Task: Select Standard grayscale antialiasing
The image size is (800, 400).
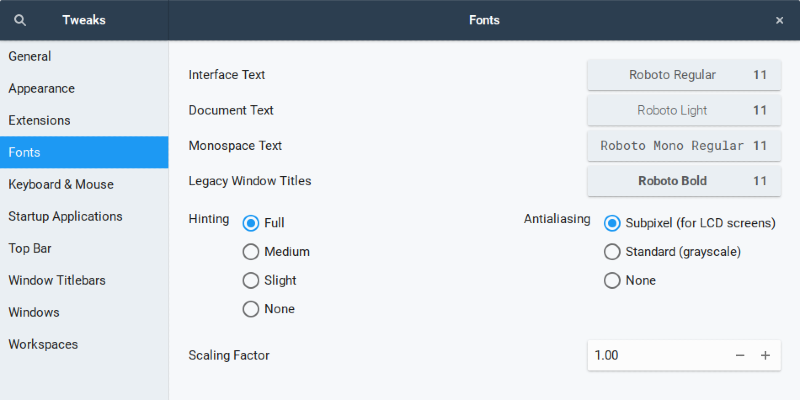Action: tap(612, 252)
